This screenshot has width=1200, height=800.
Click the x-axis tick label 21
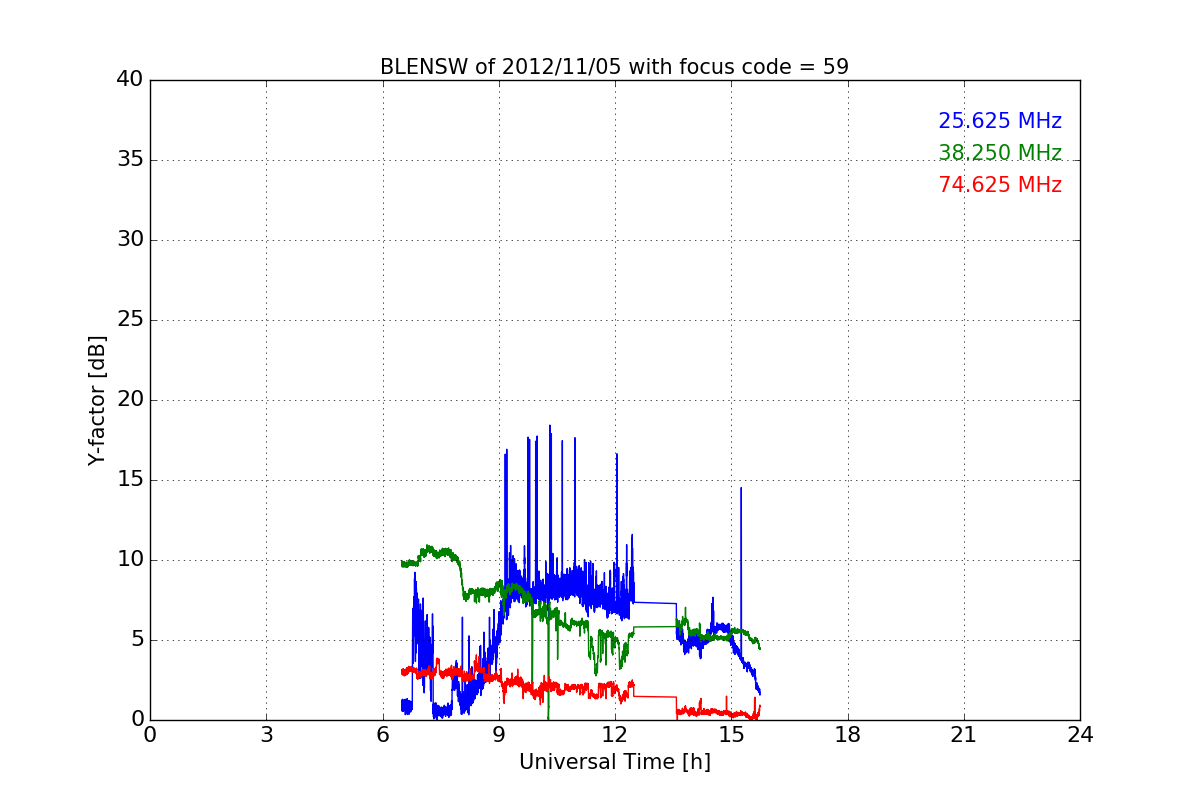point(964,735)
